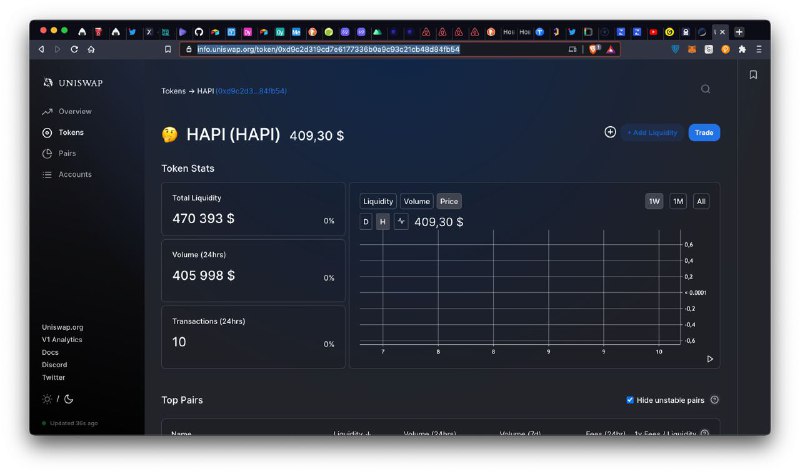
Task: Switch to the GitHub tab
Action: 198,32
